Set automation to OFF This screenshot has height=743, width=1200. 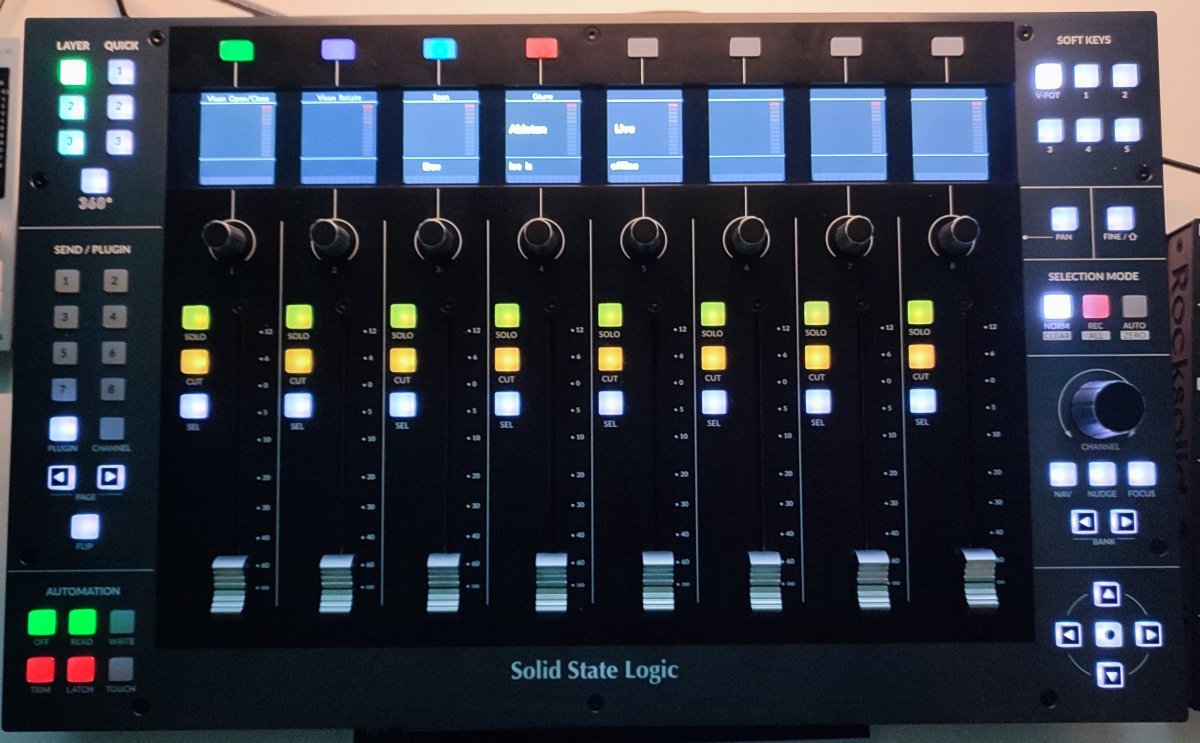pyautogui.click(x=42, y=622)
